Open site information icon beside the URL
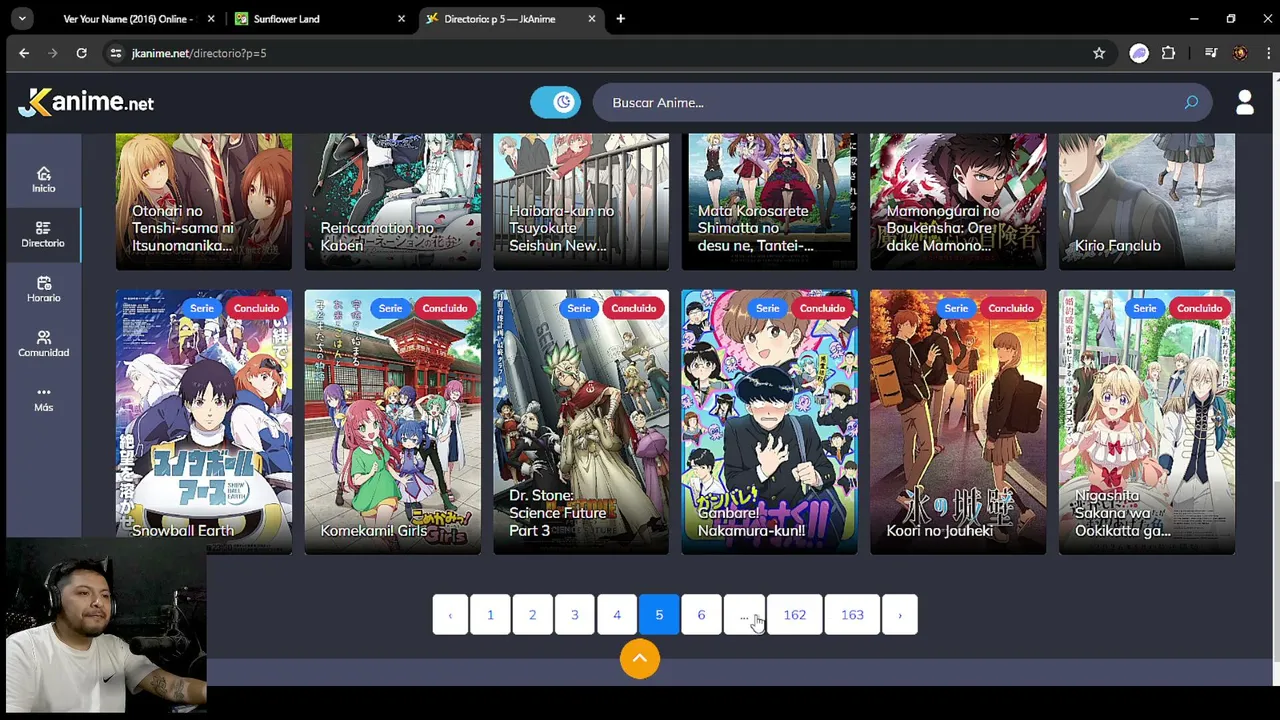The image size is (1280, 720). tap(116, 53)
